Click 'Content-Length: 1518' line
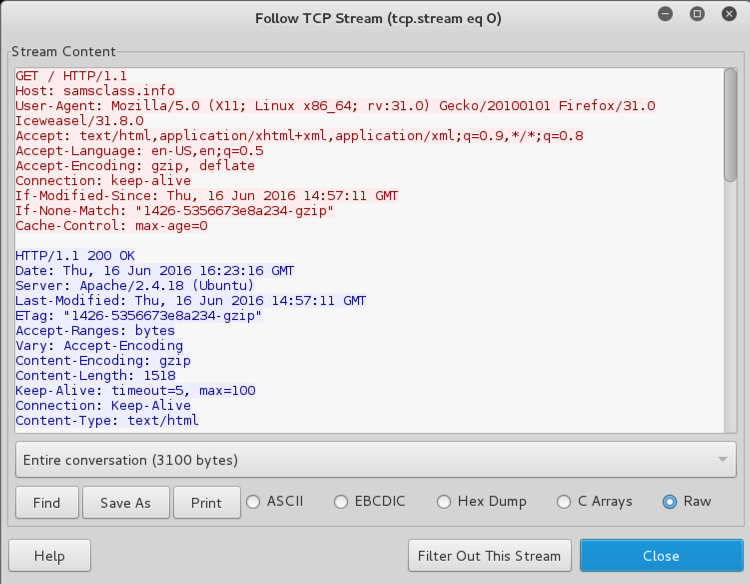 96,375
